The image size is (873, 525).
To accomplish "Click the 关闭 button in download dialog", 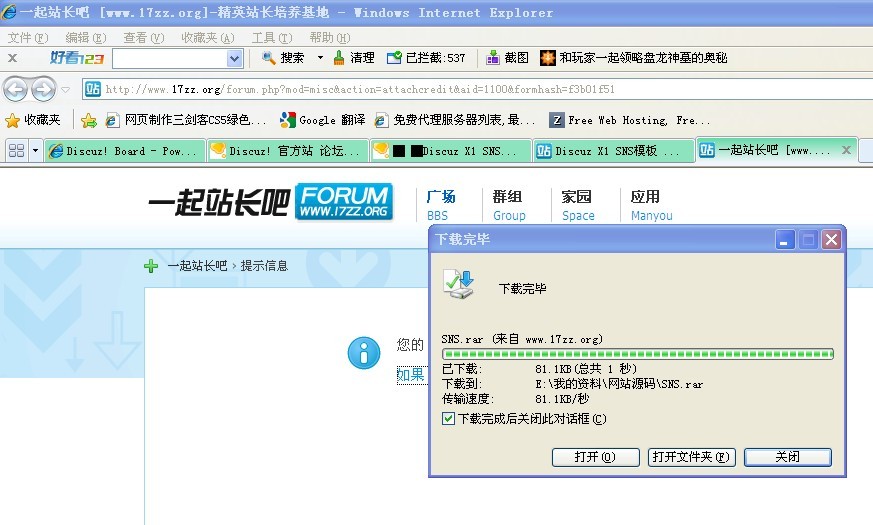I will click(788, 457).
